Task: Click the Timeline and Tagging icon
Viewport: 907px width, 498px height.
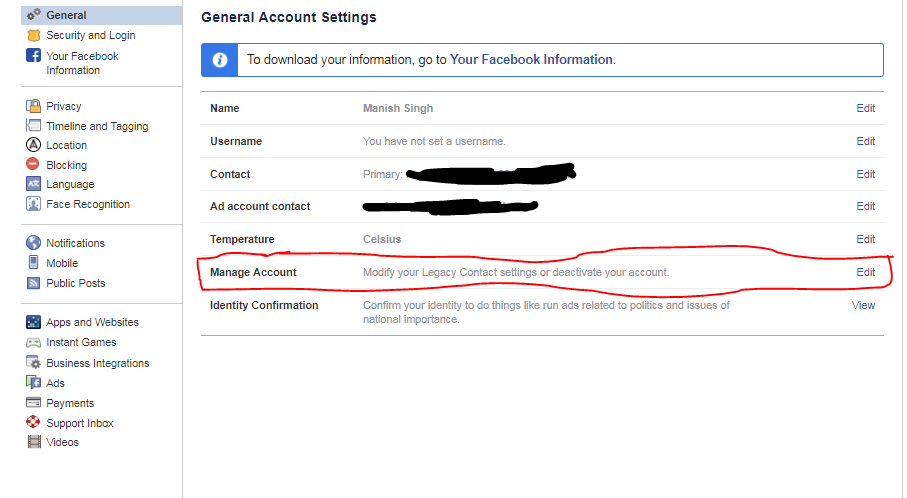Action: click(34, 126)
